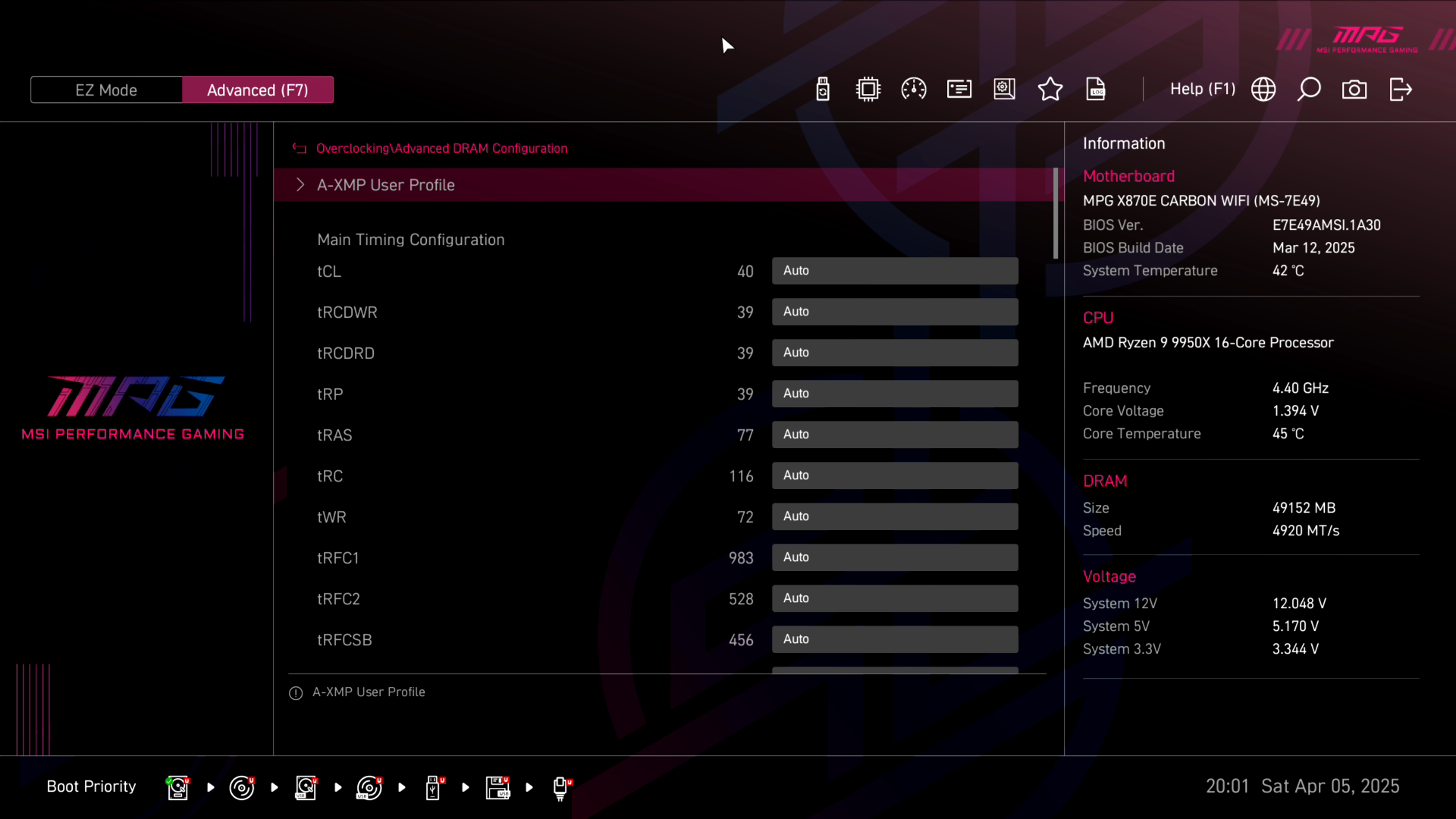Click the LOG file icon
The image size is (1456, 819).
pos(1096,89)
